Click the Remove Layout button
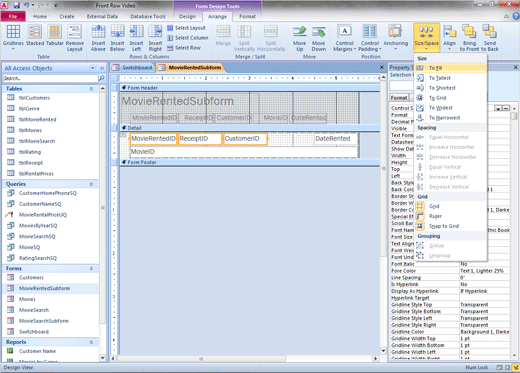Screen dimensions: 520x373 [x=75, y=38]
